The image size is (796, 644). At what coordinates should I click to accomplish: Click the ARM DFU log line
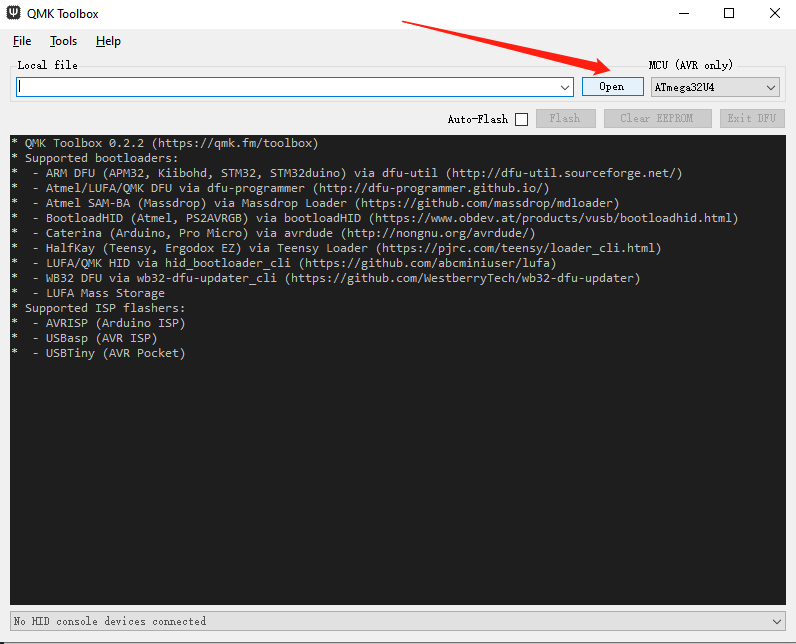347,173
